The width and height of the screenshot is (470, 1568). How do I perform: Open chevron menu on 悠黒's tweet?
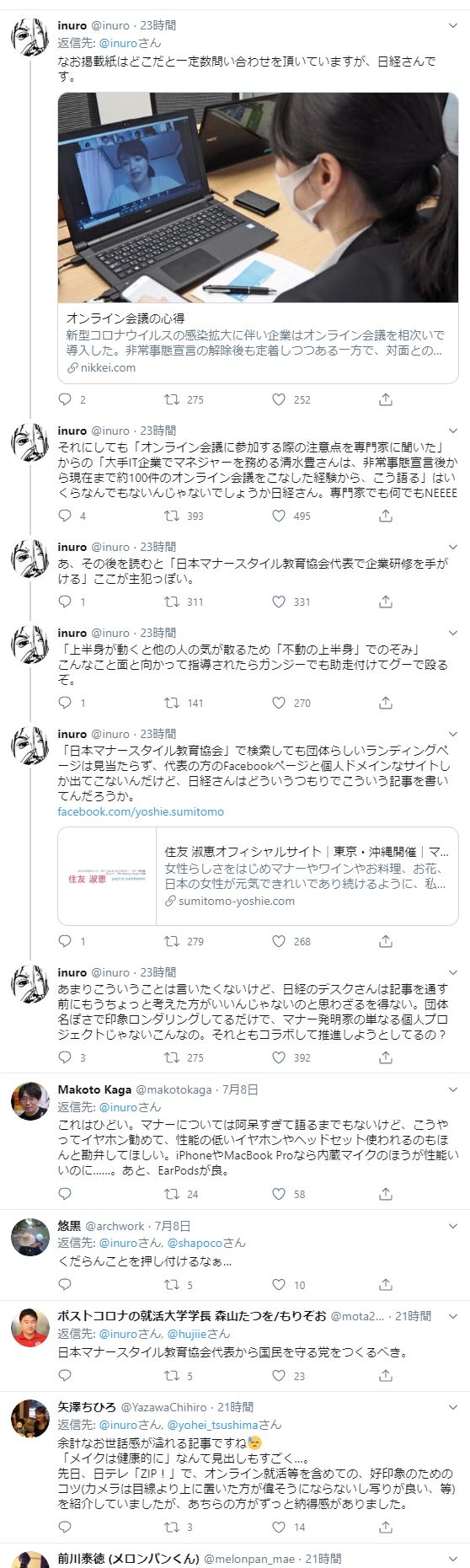point(453,1227)
